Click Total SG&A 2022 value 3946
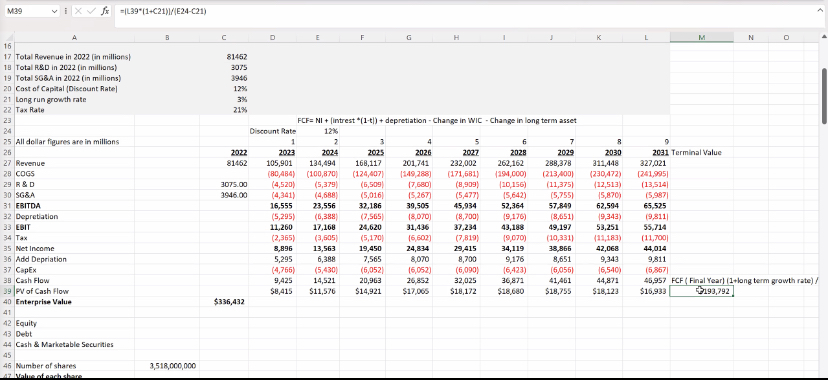This screenshot has height=380, width=828. (224, 78)
